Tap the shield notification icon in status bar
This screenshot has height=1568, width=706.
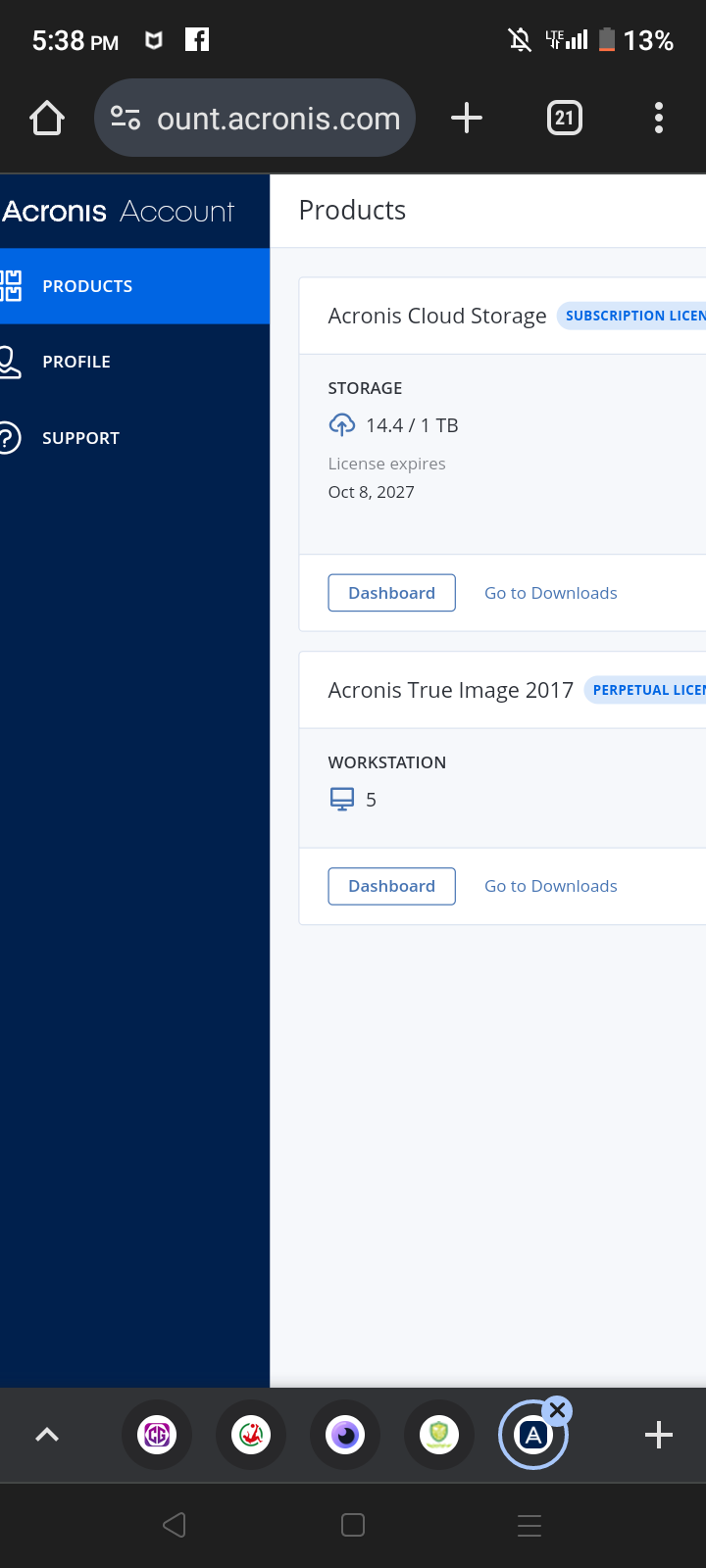(154, 40)
